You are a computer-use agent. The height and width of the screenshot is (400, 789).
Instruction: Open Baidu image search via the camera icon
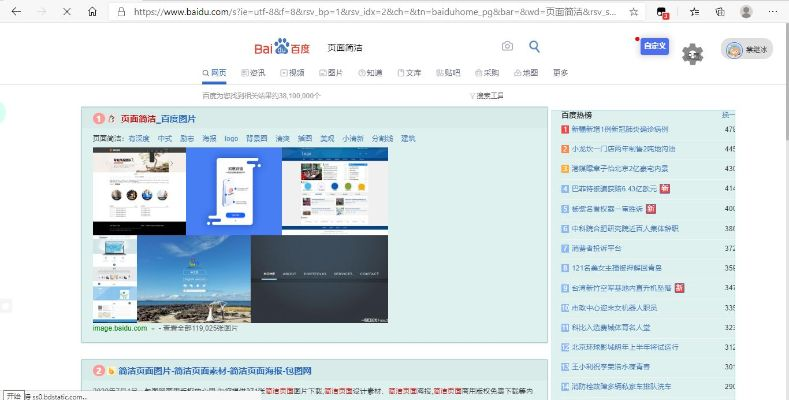point(507,46)
